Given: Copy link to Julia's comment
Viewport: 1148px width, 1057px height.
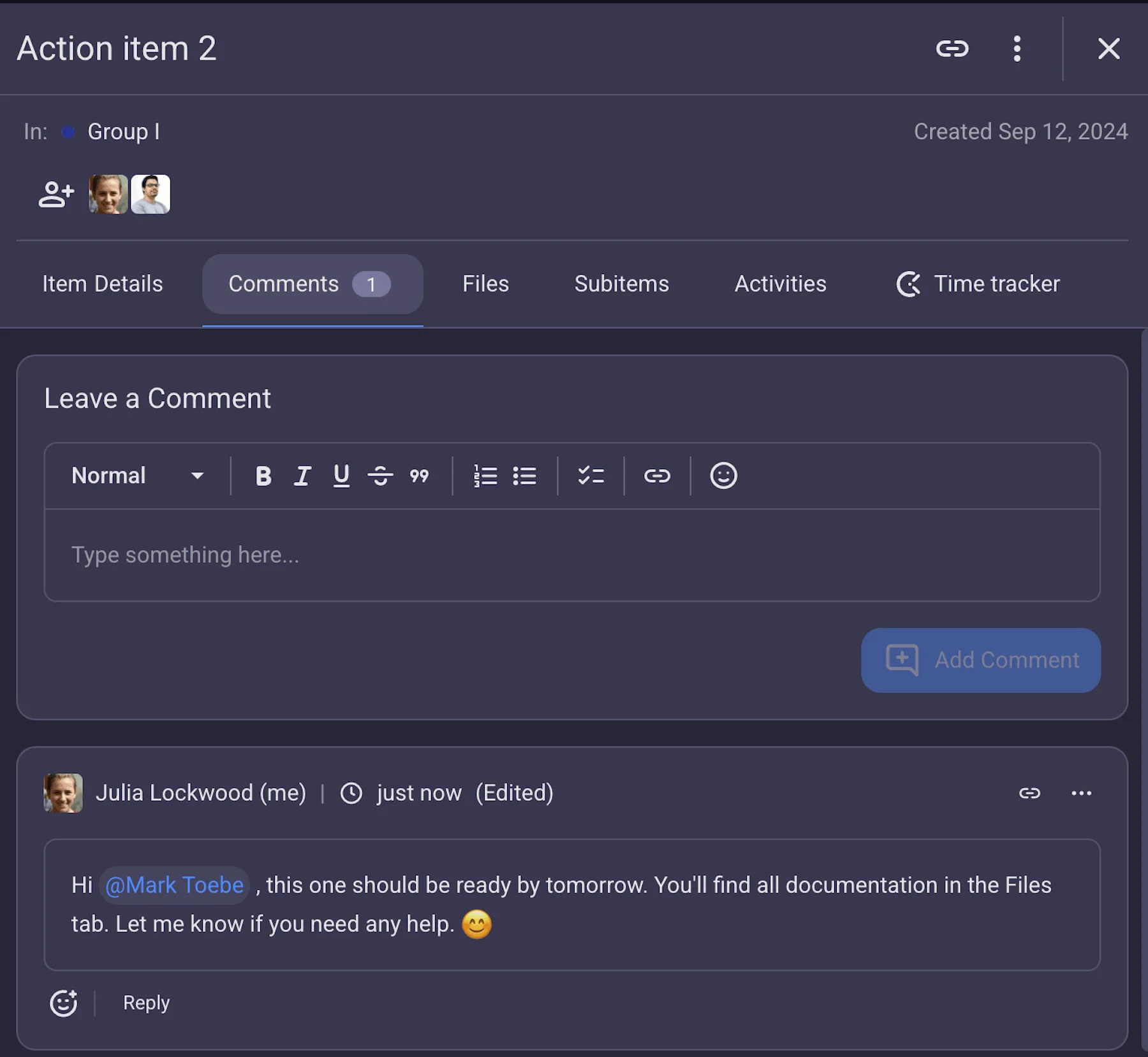Looking at the screenshot, I should [x=1029, y=793].
